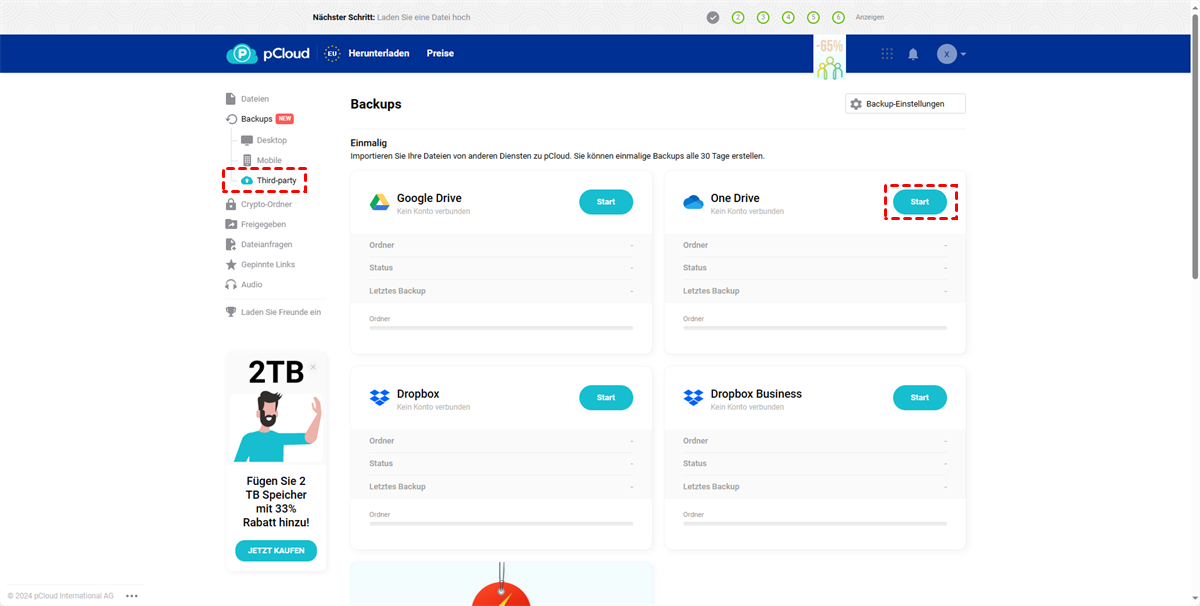Image resolution: width=1200 pixels, height=606 pixels.
Task: Select onboarding step 6 circle
Action: (838, 17)
